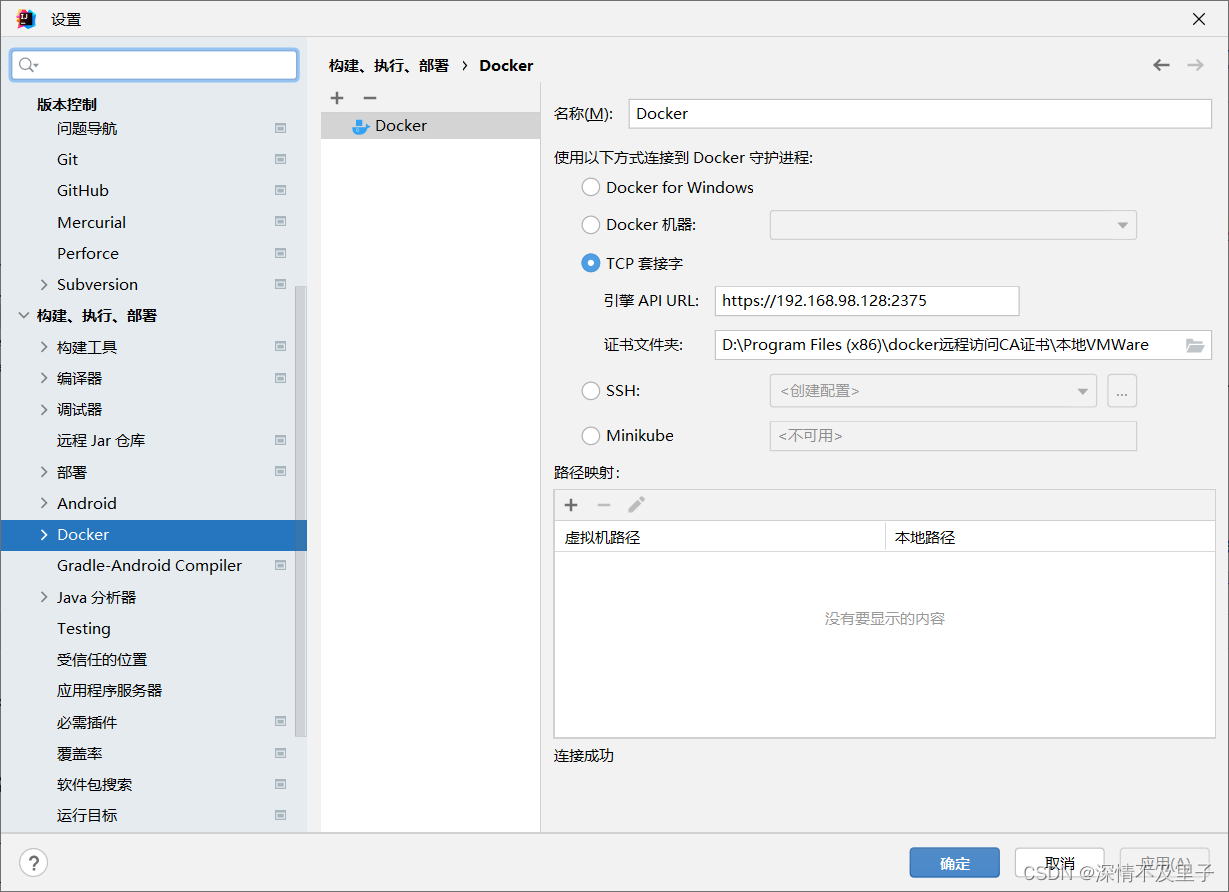Click the 引擎 API URL field
This screenshot has height=892, width=1229.
click(867, 300)
